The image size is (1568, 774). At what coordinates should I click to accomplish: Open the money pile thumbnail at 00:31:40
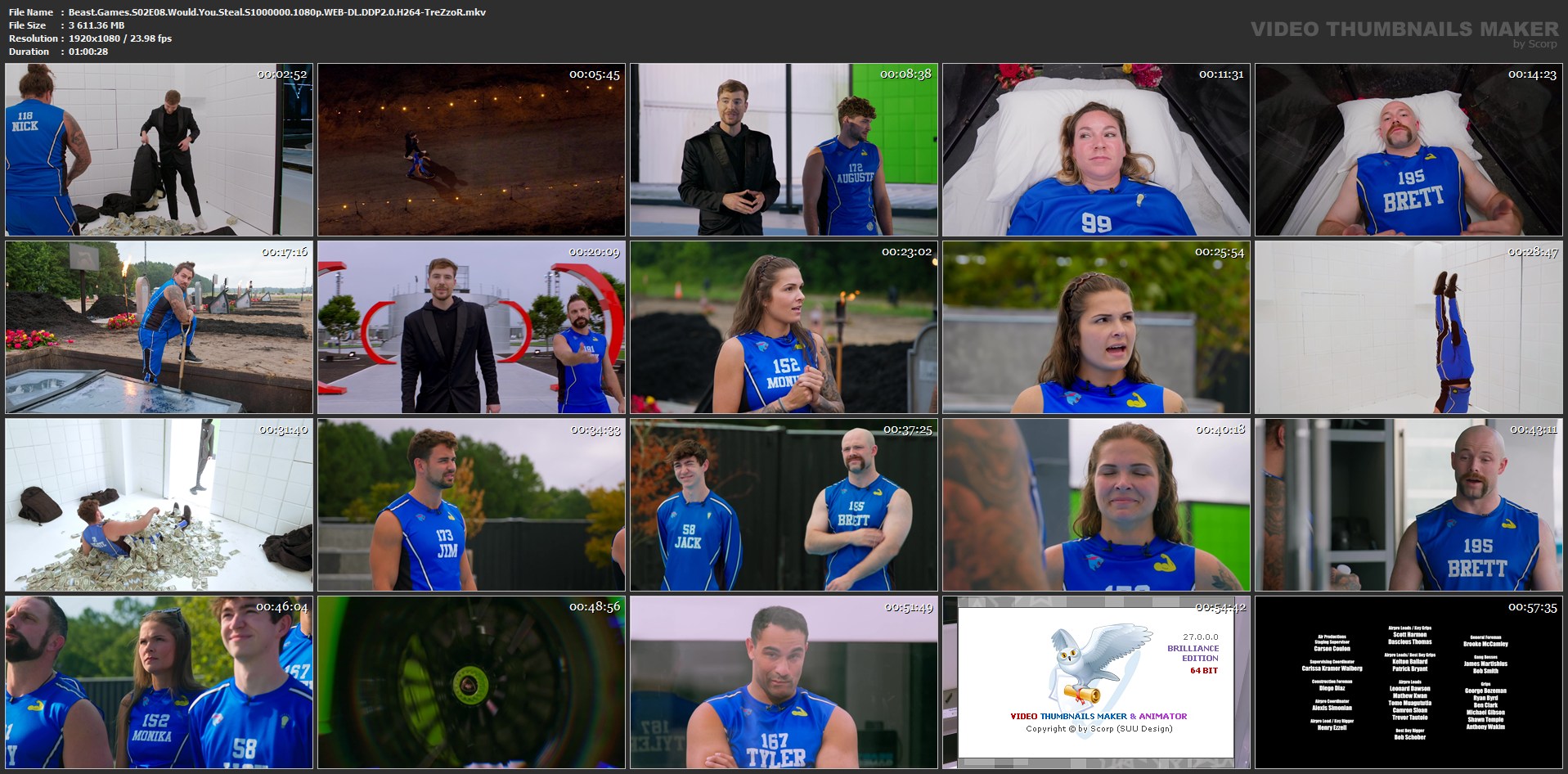tap(159, 505)
